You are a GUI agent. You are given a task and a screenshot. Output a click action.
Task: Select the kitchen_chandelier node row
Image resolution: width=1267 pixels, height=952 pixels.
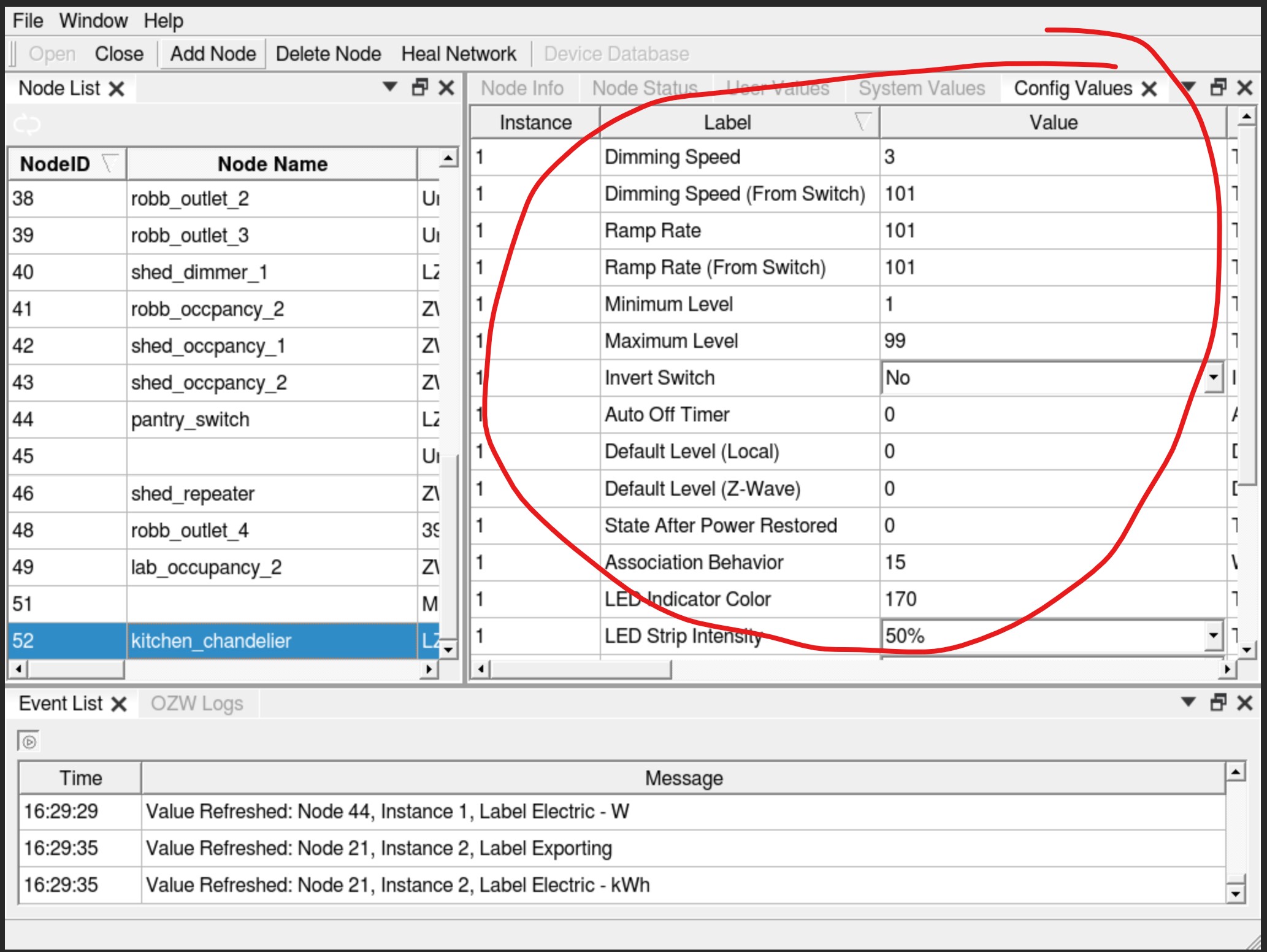pyautogui.click(x=224, y=641)
